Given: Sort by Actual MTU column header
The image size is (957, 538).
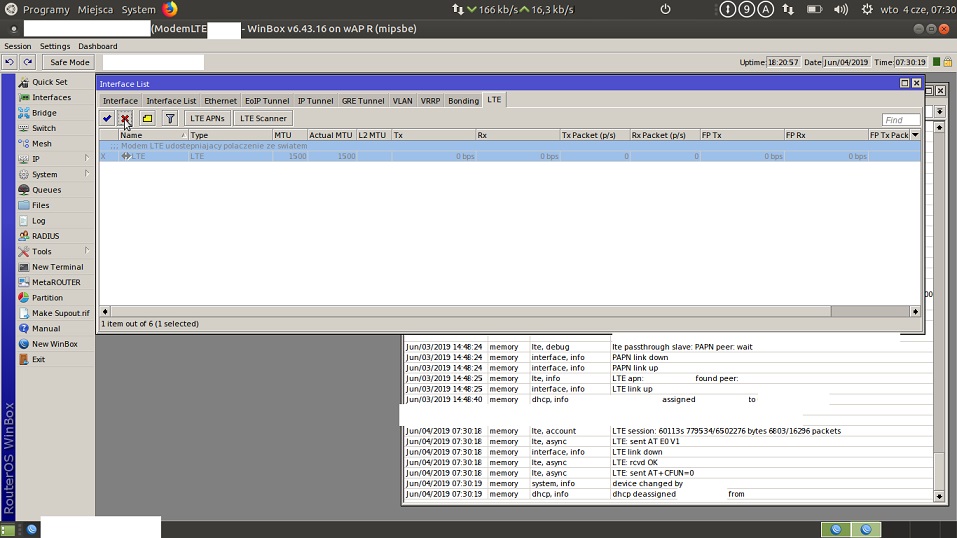Looking at the screenshot, I should click(331, 135).
